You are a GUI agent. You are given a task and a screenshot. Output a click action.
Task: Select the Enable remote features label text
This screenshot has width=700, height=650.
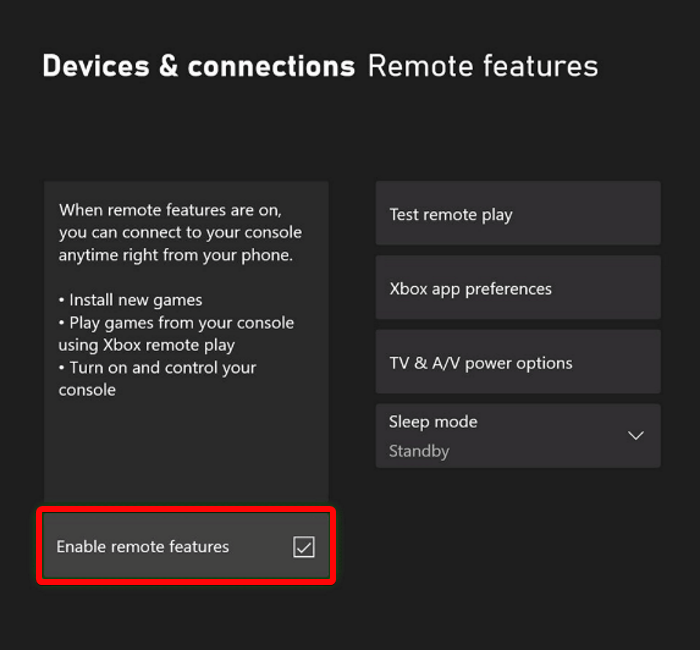click(143, 547)
